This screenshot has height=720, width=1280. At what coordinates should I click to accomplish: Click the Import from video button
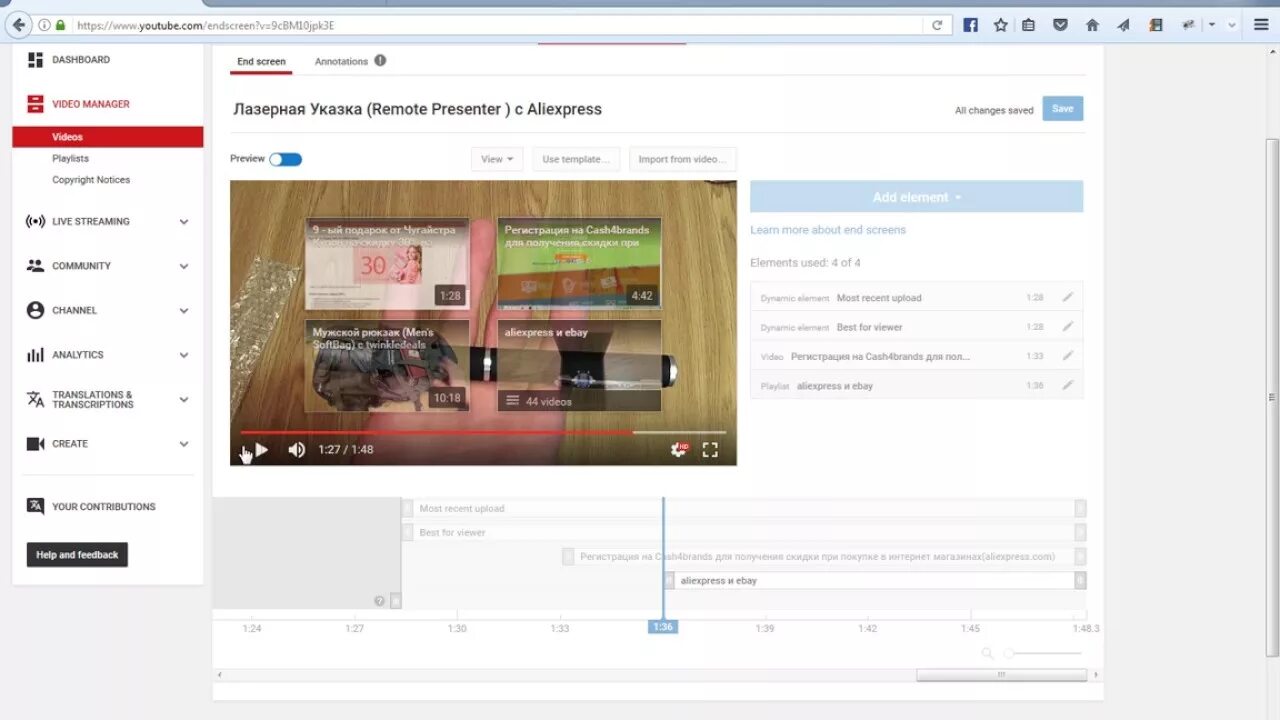coord(682,159)
